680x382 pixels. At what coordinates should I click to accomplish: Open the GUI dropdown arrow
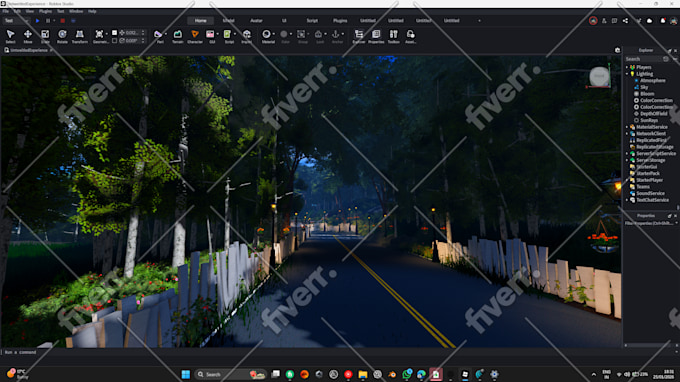217,34
